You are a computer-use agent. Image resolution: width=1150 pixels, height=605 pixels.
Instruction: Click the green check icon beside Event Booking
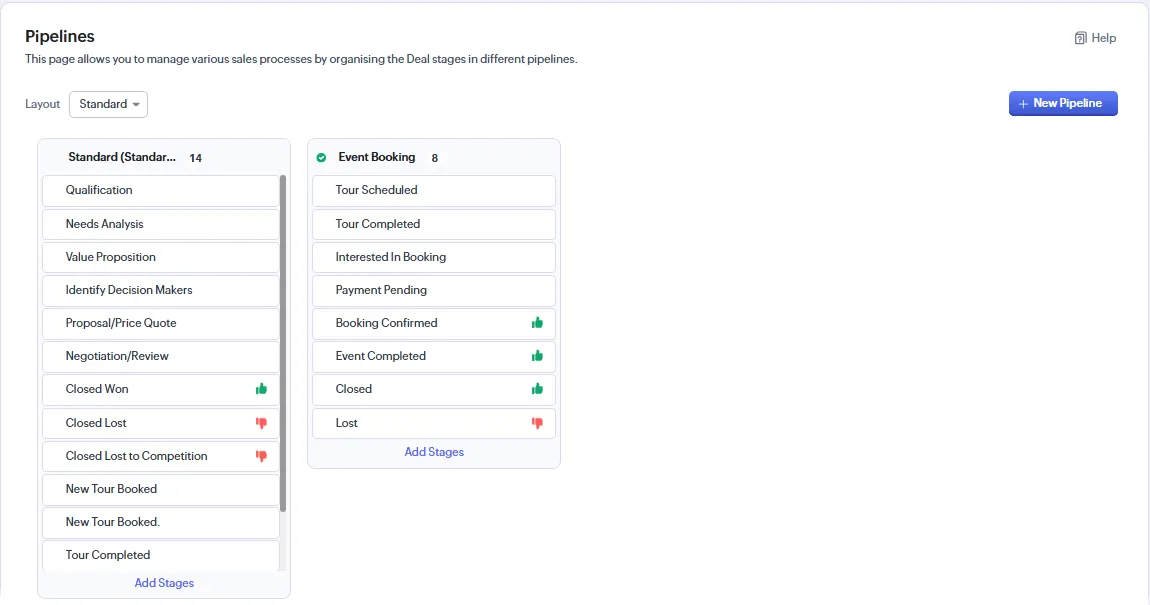pos(321,158)
